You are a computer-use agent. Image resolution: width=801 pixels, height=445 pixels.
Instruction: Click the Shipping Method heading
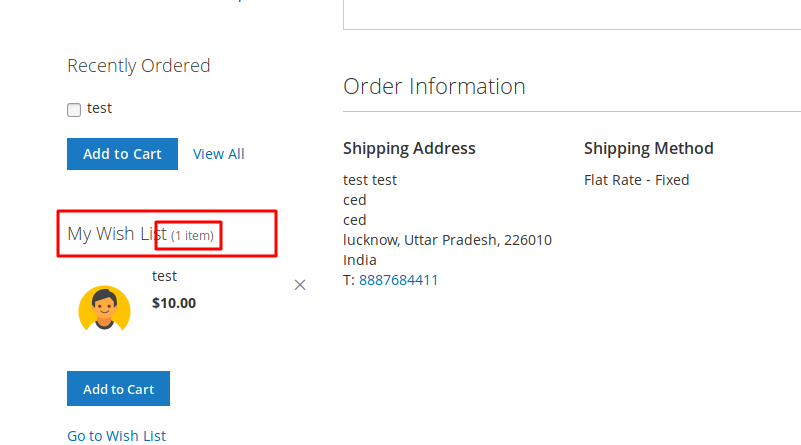pyautogui.click(x=649, y=148)
